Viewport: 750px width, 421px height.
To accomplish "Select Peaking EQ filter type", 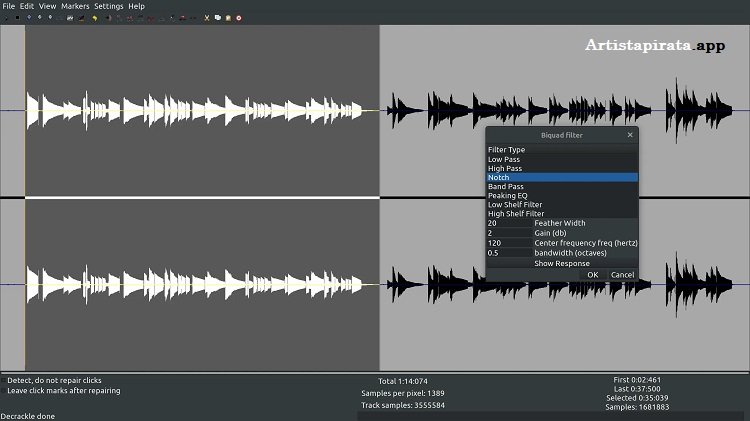I will (562, 196).
